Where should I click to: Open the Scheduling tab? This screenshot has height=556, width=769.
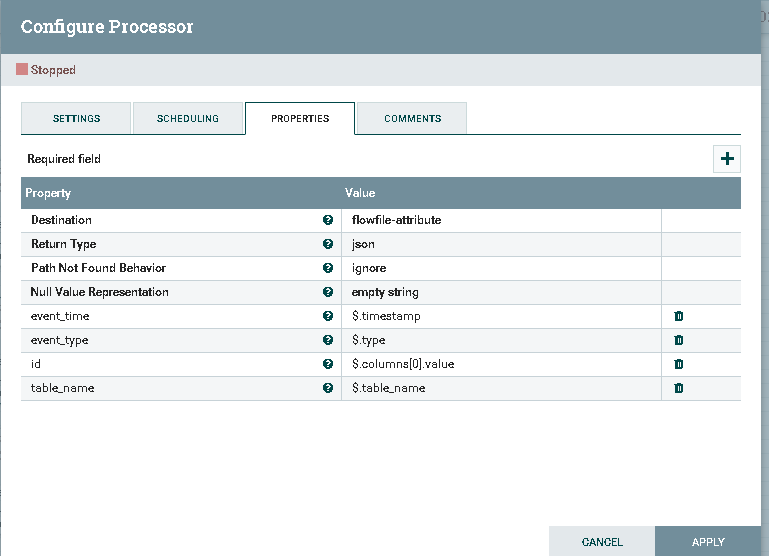[x=188, y=118]
